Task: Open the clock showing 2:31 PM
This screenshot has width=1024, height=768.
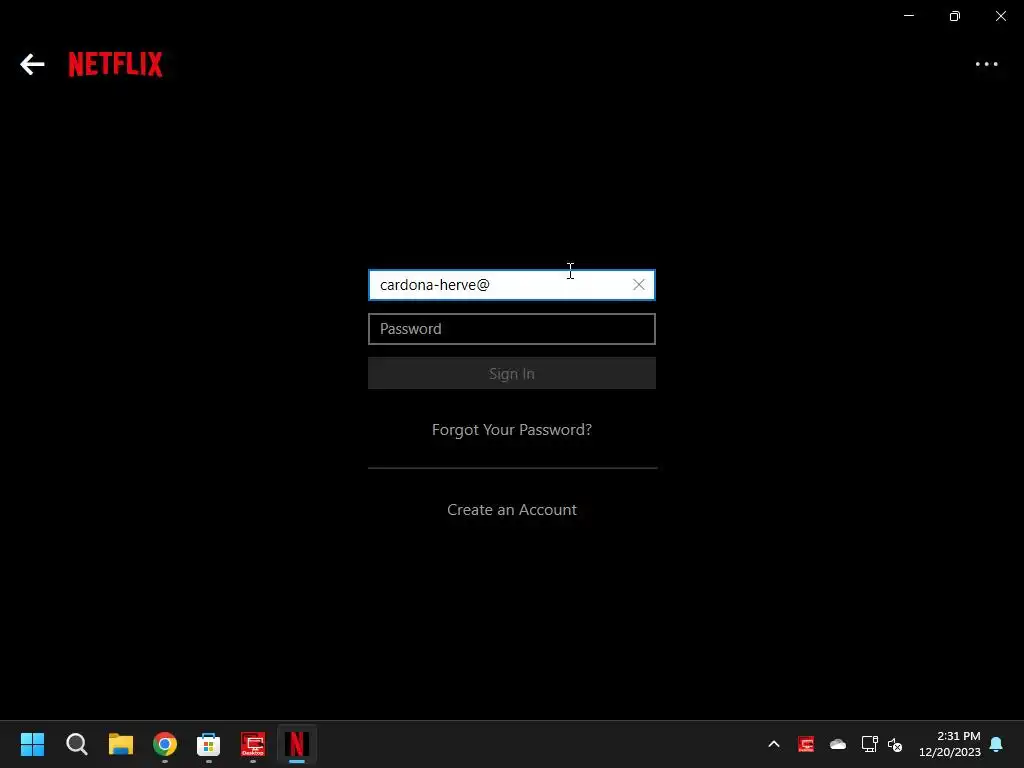Action: [950, 744]
